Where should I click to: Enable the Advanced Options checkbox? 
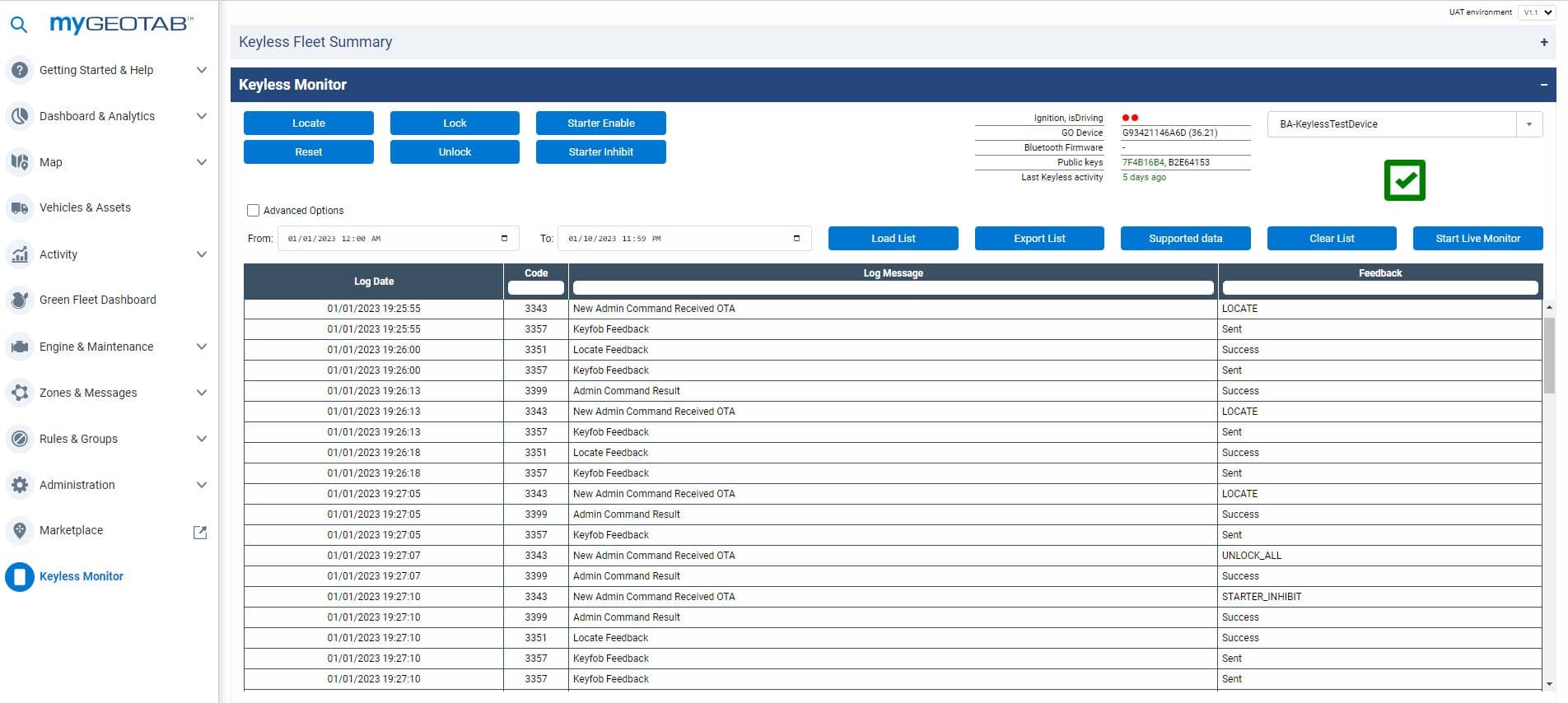point(254,211)
